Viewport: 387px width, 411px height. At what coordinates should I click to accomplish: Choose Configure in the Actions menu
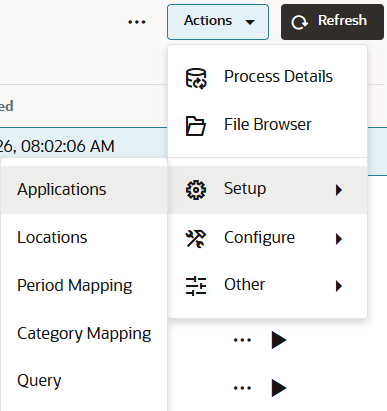(x=267, y=238)
